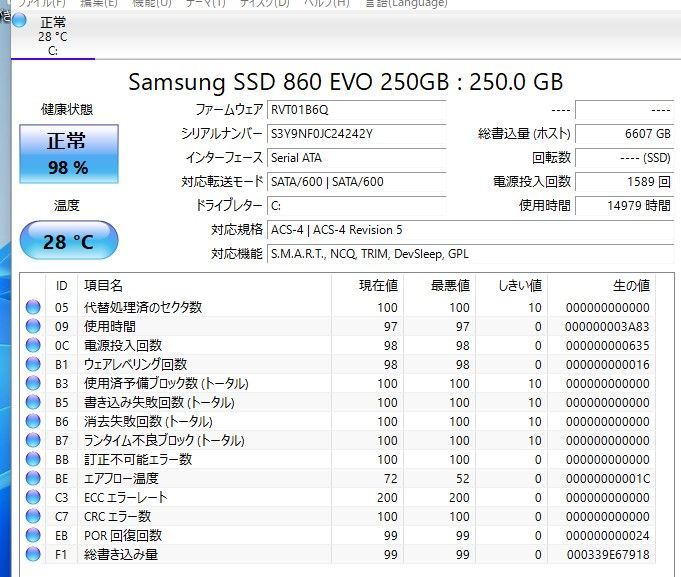Screen dimensions: 681x577
Task: Click the standard field ACS-4 | ACS-4 Revision 5
Action: [x=471, y=230]
